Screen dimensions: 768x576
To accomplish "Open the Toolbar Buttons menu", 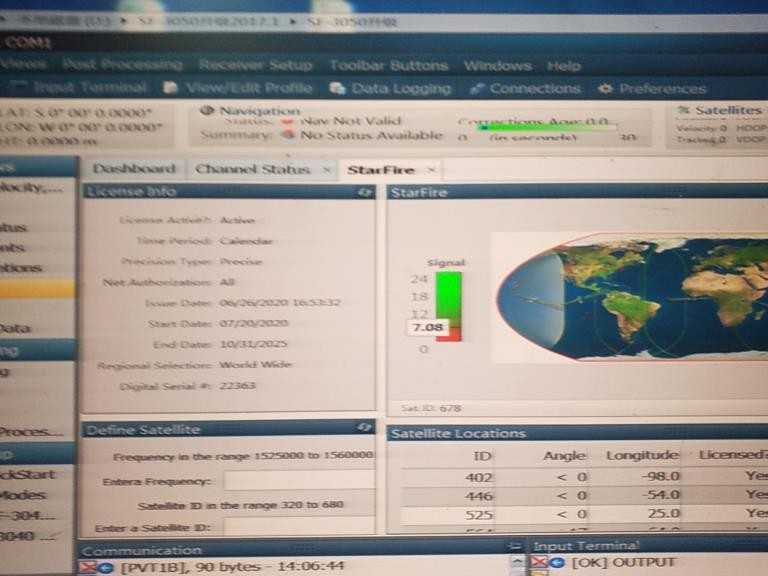I will coord(389,65).
